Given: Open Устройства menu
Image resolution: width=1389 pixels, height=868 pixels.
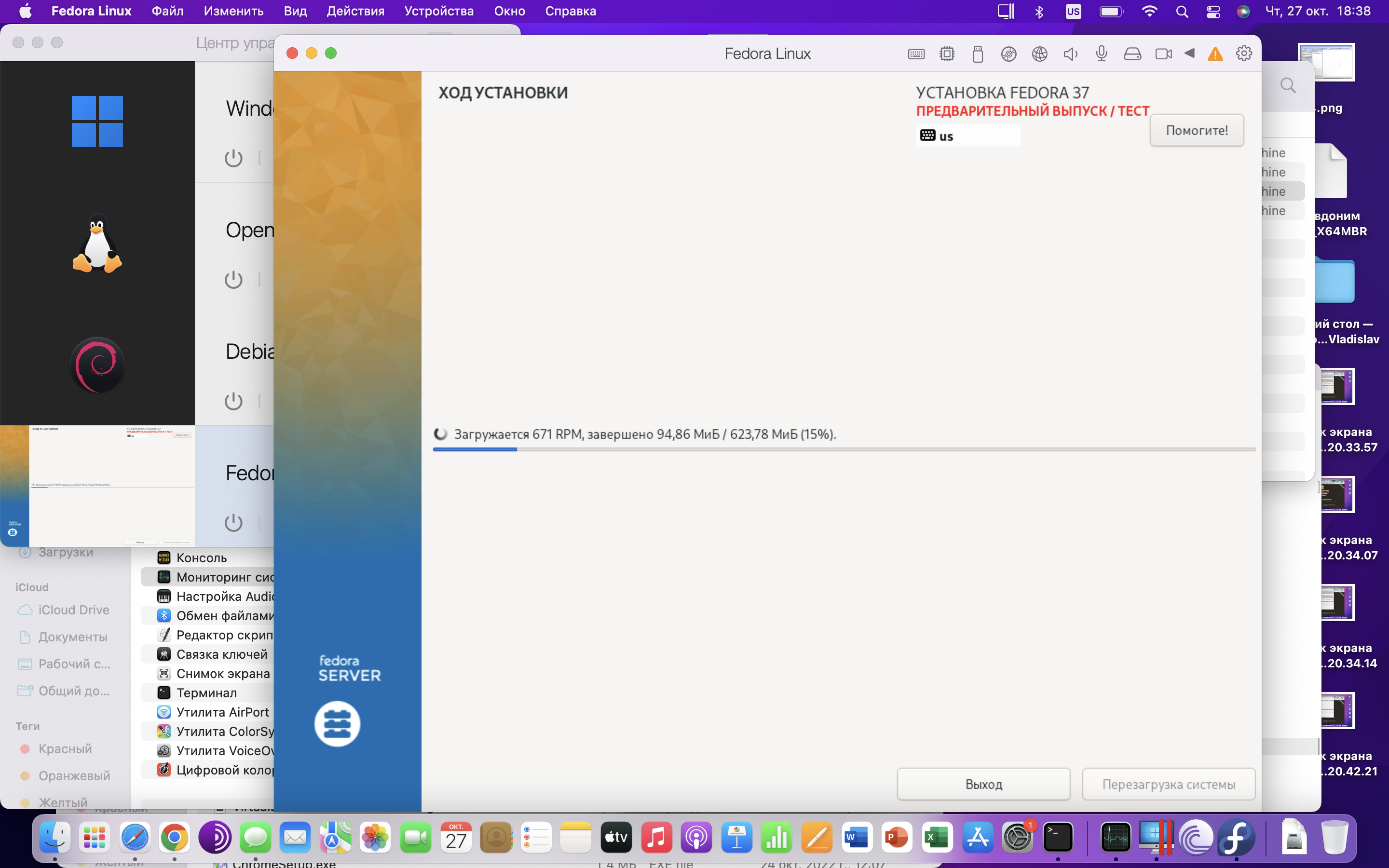Looking at the screenshot, I should tap(439, 11).
